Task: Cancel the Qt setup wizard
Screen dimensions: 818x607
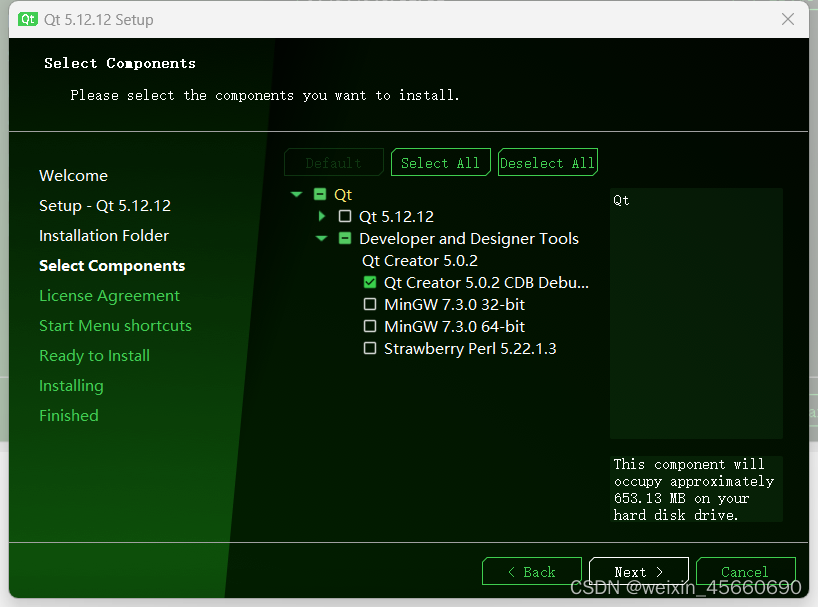Action: [x=745, y=571]
